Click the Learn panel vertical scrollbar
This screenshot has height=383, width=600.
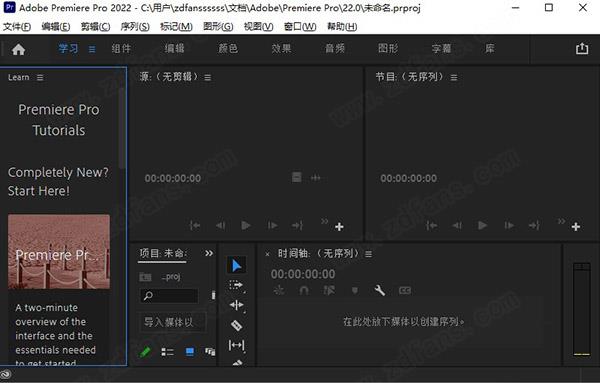(x=122, y=128)
